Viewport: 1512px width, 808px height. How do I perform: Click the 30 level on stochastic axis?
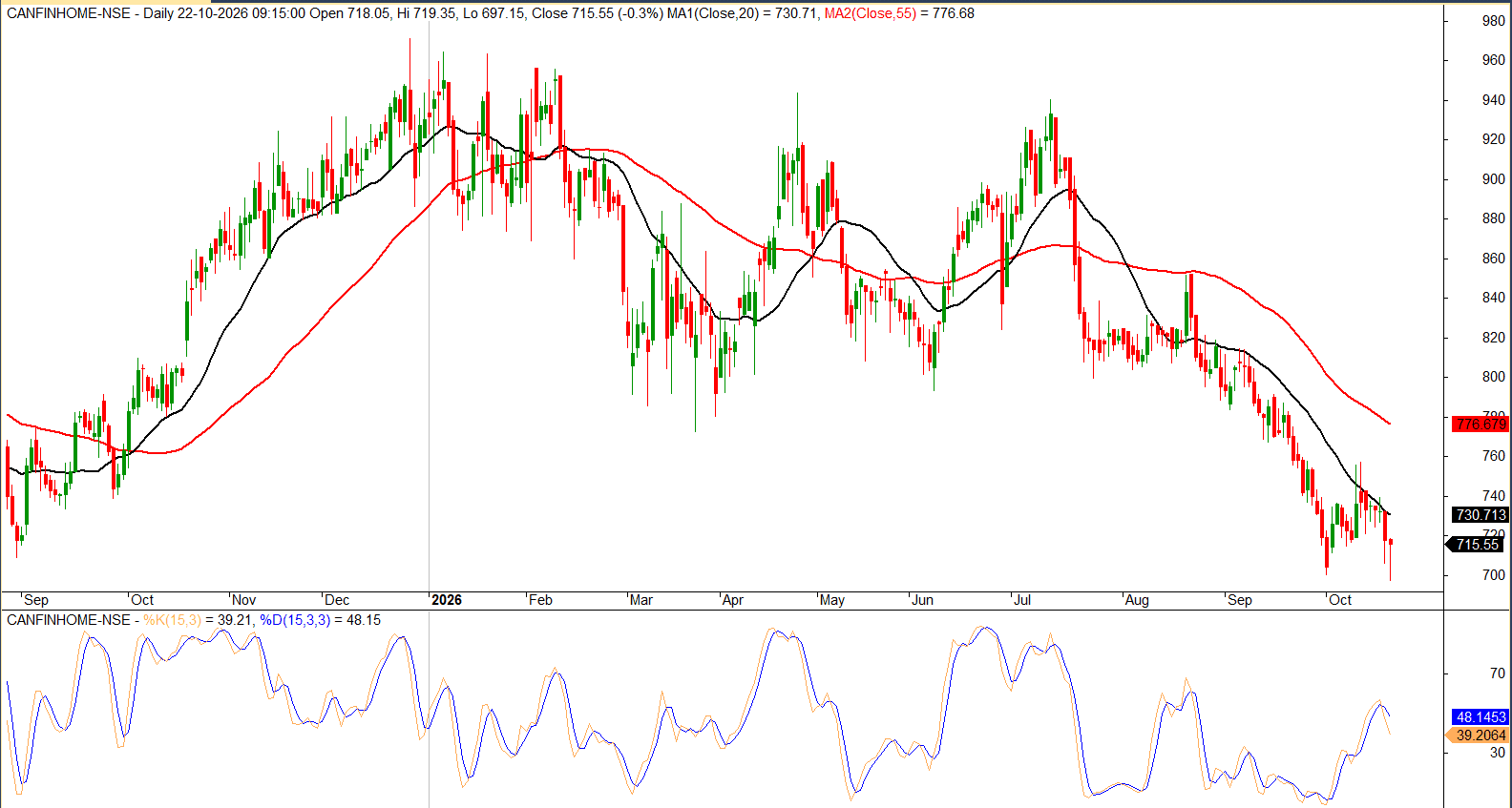coord(1498,753)
